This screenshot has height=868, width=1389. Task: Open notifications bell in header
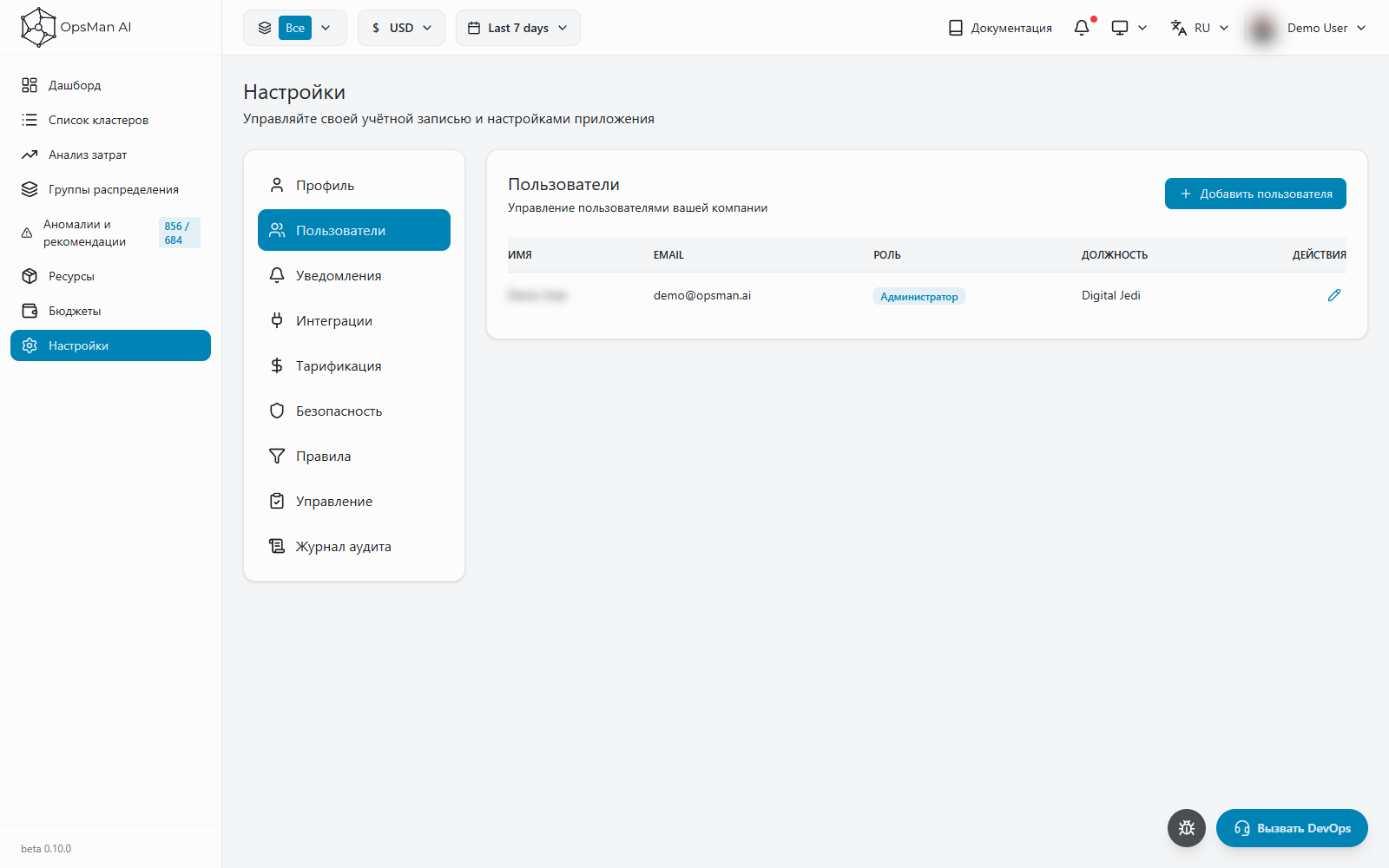coord(1082,28)
